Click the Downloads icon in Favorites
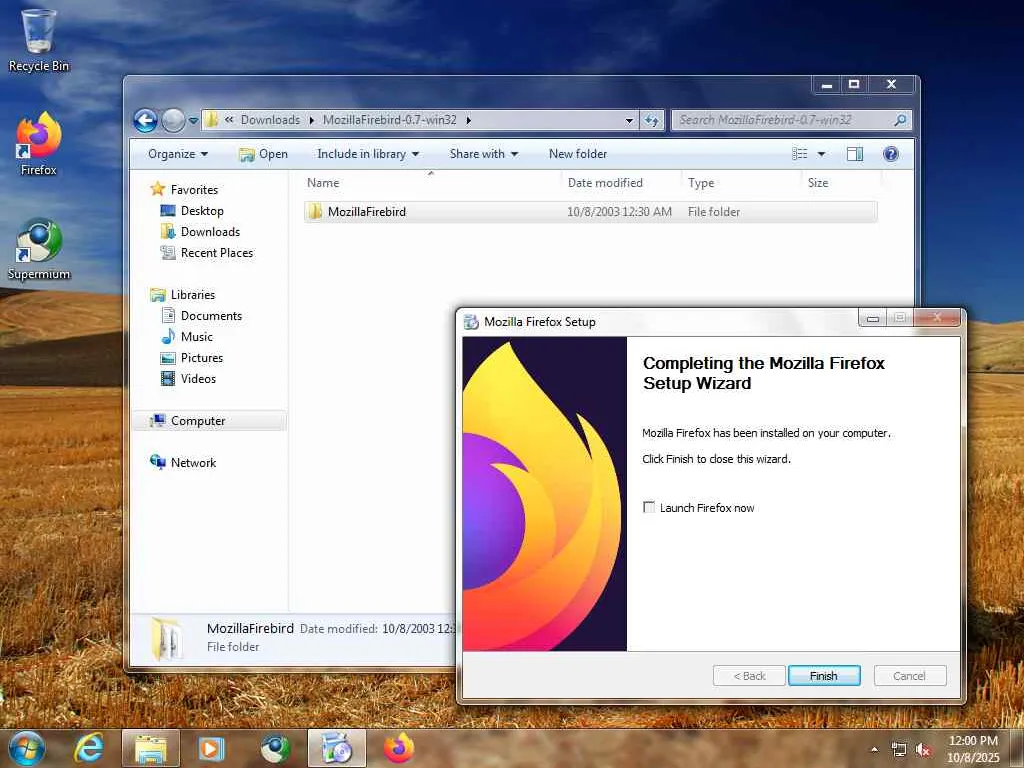Image resolution: width=1024 pixels, height=768 pixels. coord(168,232)
